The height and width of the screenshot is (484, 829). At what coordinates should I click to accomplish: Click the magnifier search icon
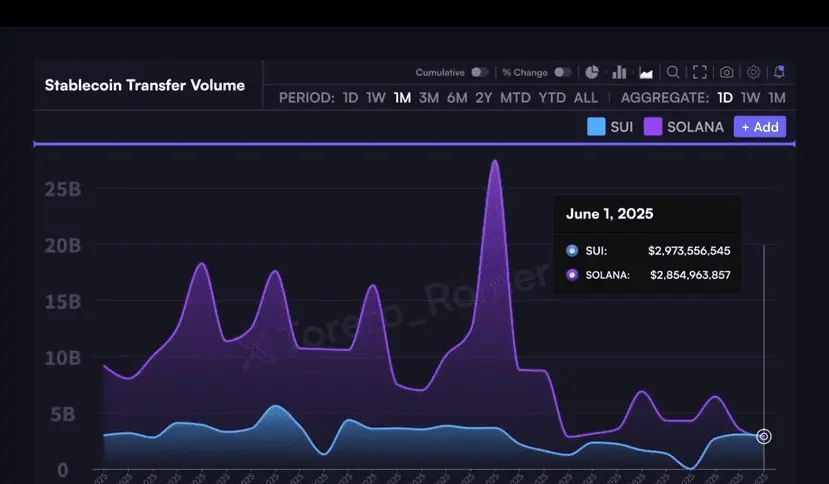coord(673,72)
